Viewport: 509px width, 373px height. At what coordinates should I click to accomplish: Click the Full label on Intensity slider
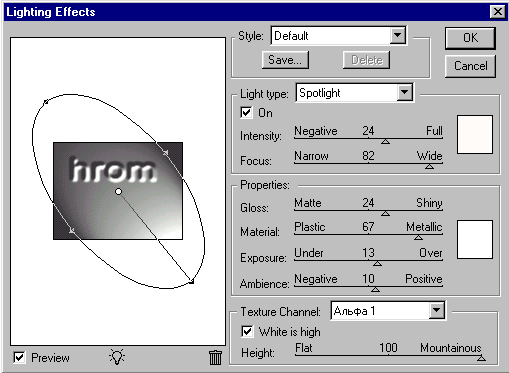[434, 131]
